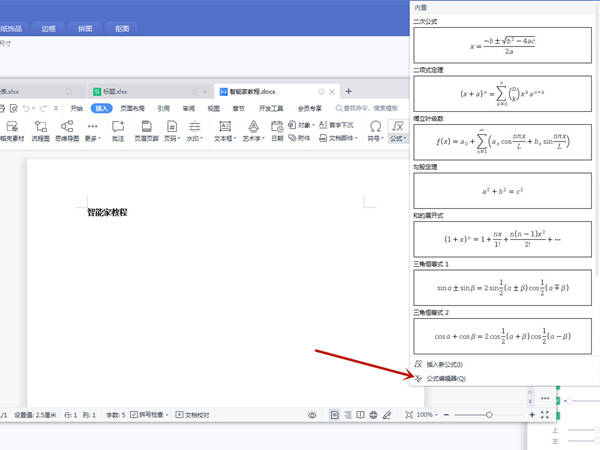Screen dimensions: 600x450
Task: Insert the binomial theorem equation
Action: pyautogui.click(x=502, y=94)
